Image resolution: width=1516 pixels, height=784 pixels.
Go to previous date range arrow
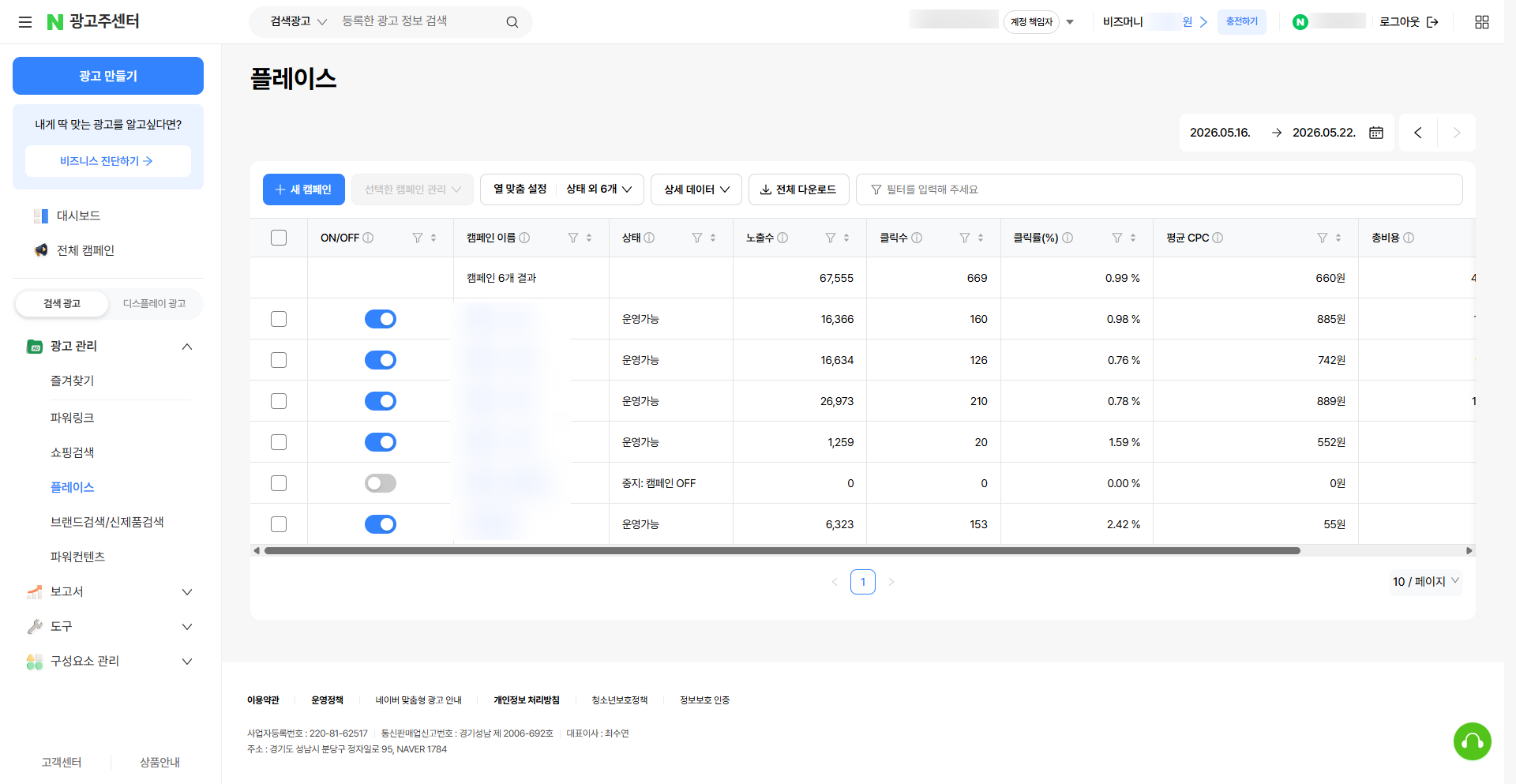[x=1418, y=133]
